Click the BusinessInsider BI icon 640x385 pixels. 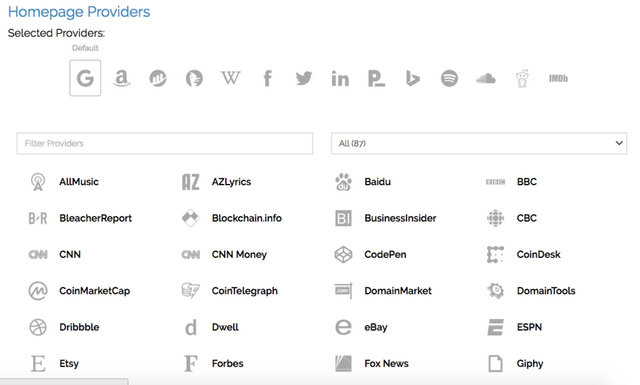point(343,218)
